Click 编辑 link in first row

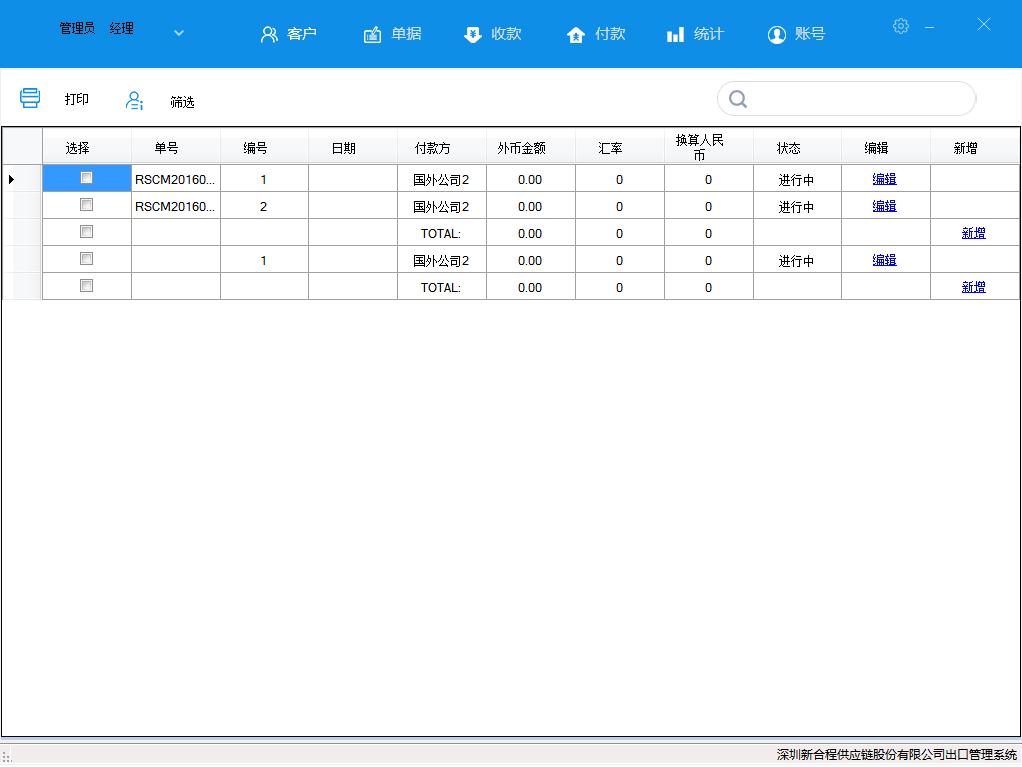click(x=884, y=179)
